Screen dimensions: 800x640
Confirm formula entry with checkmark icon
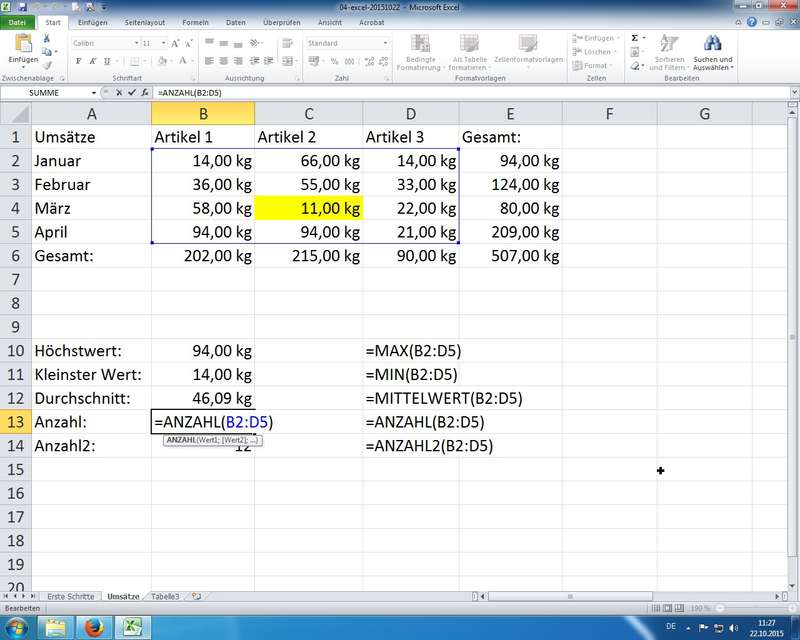132,93
